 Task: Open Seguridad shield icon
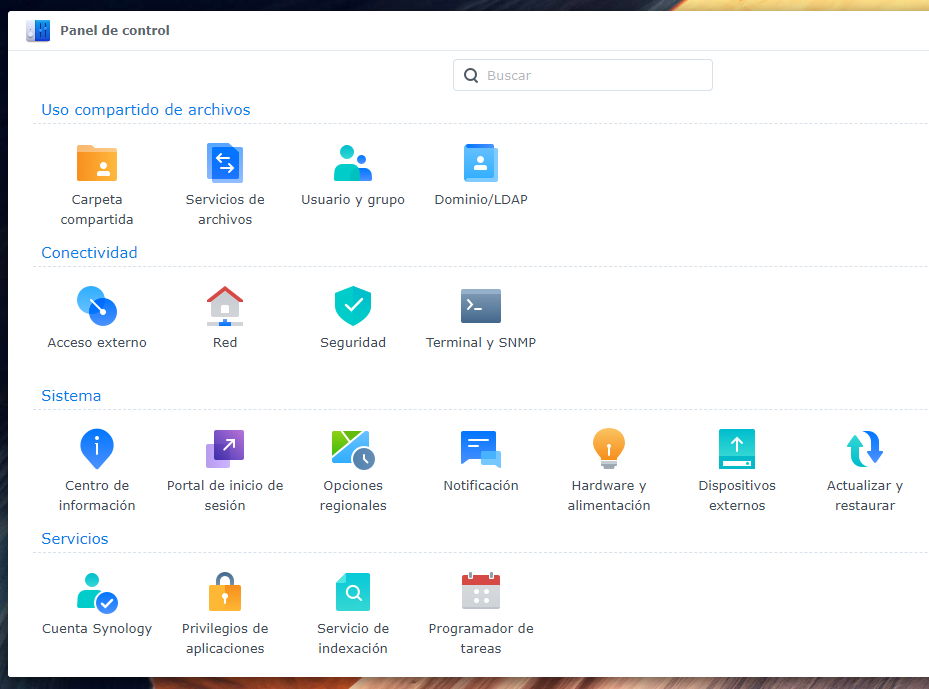(353, 306)
